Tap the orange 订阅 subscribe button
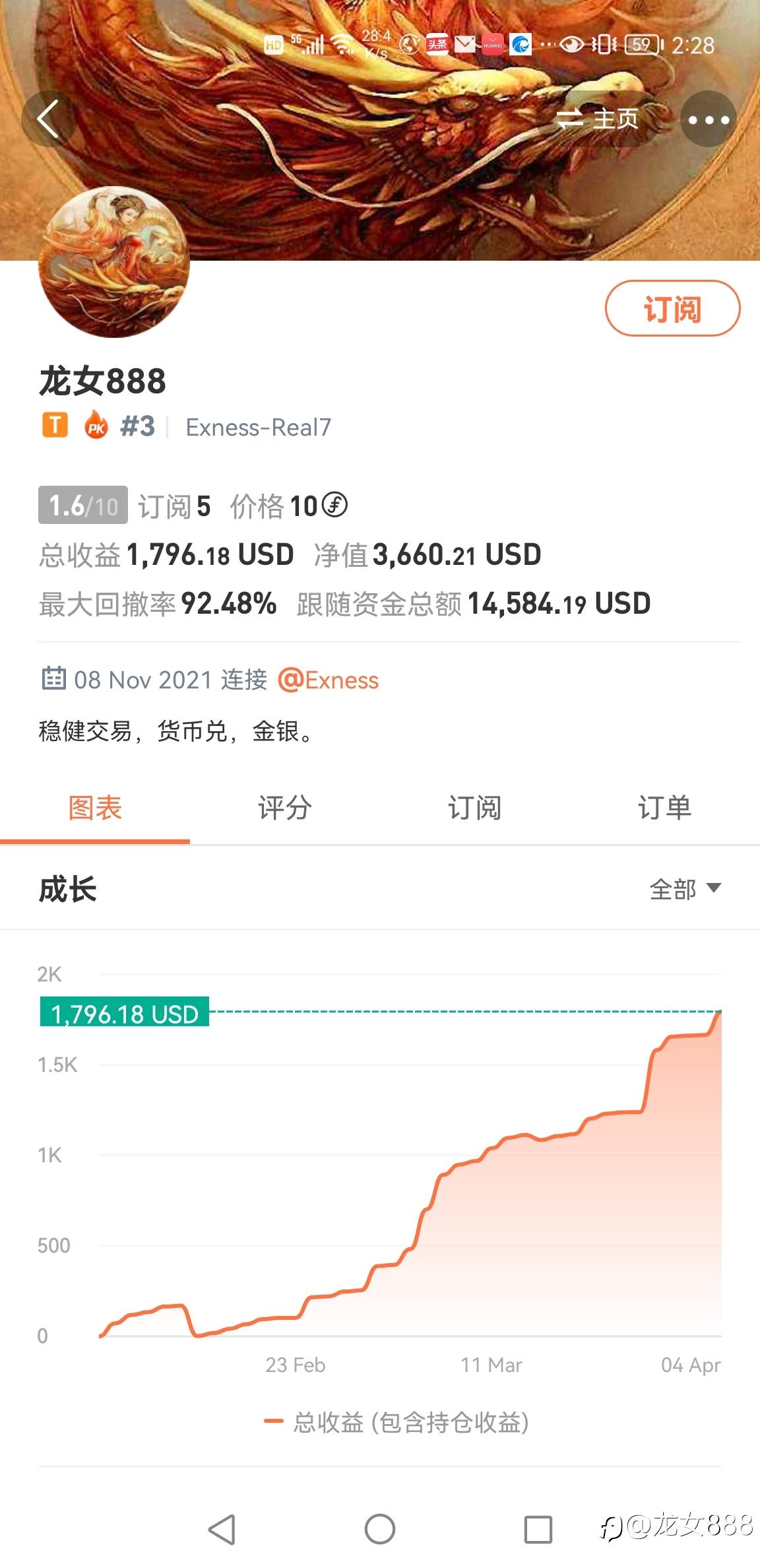 click(672, 308)
